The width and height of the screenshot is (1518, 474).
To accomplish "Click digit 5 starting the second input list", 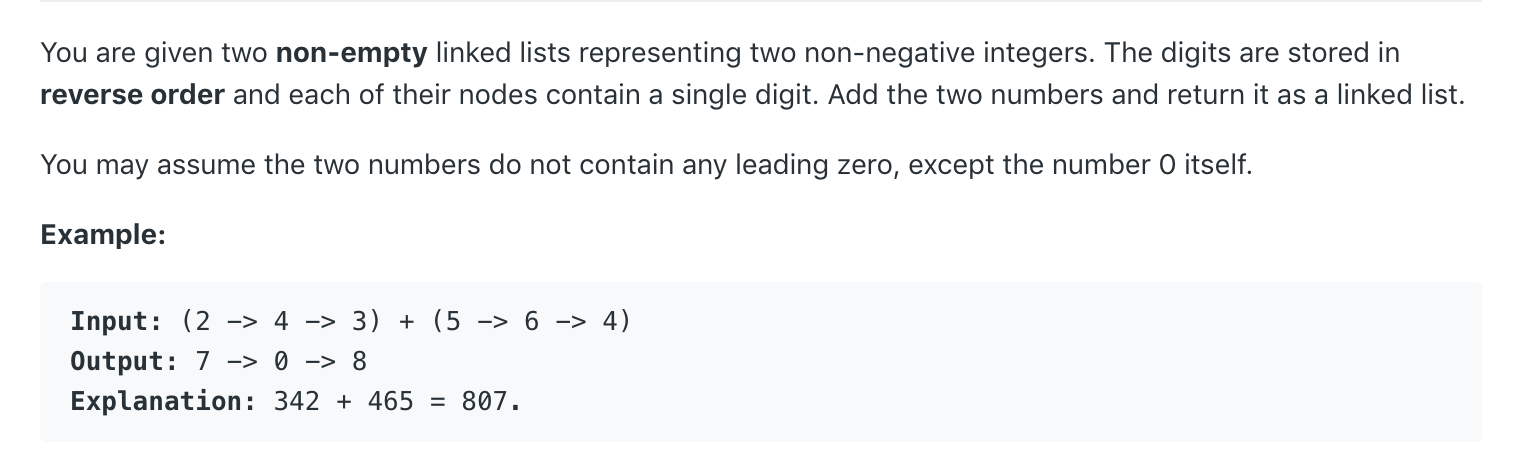I will click(x=453, y=322).
